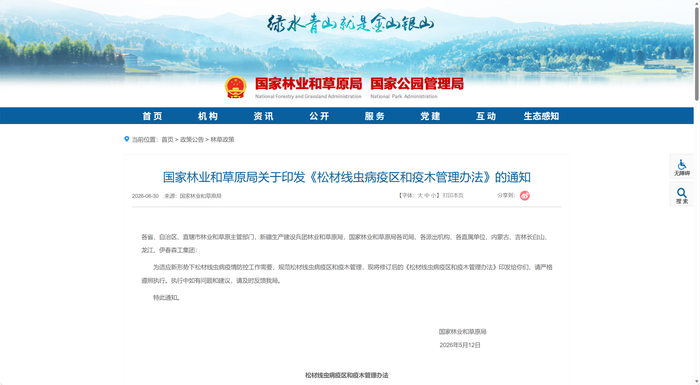Click the article headline about 松材线虫病疫区
The image size is (700, 385).
click(346, 177)
